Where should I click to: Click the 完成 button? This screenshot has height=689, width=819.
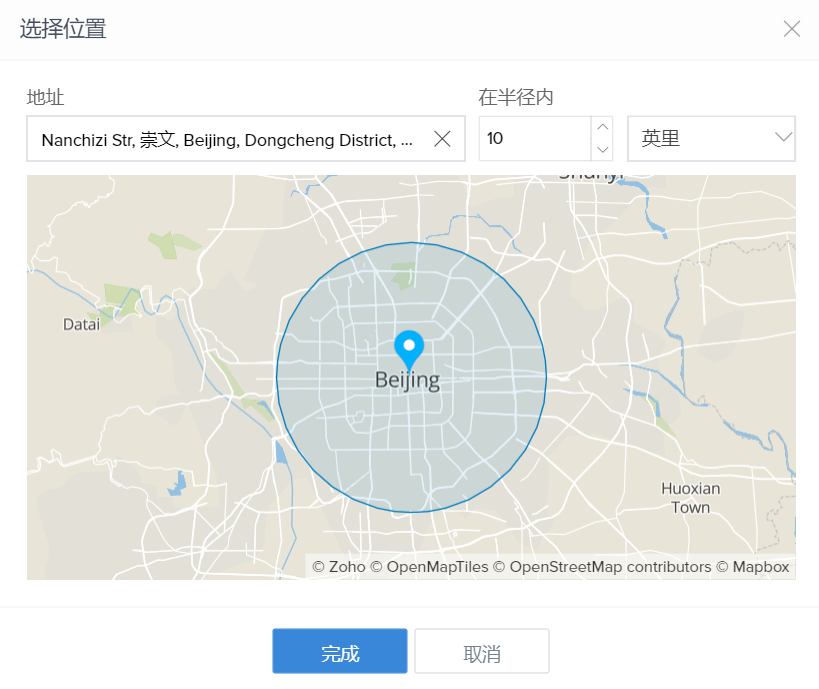click(x=340, y=651)
